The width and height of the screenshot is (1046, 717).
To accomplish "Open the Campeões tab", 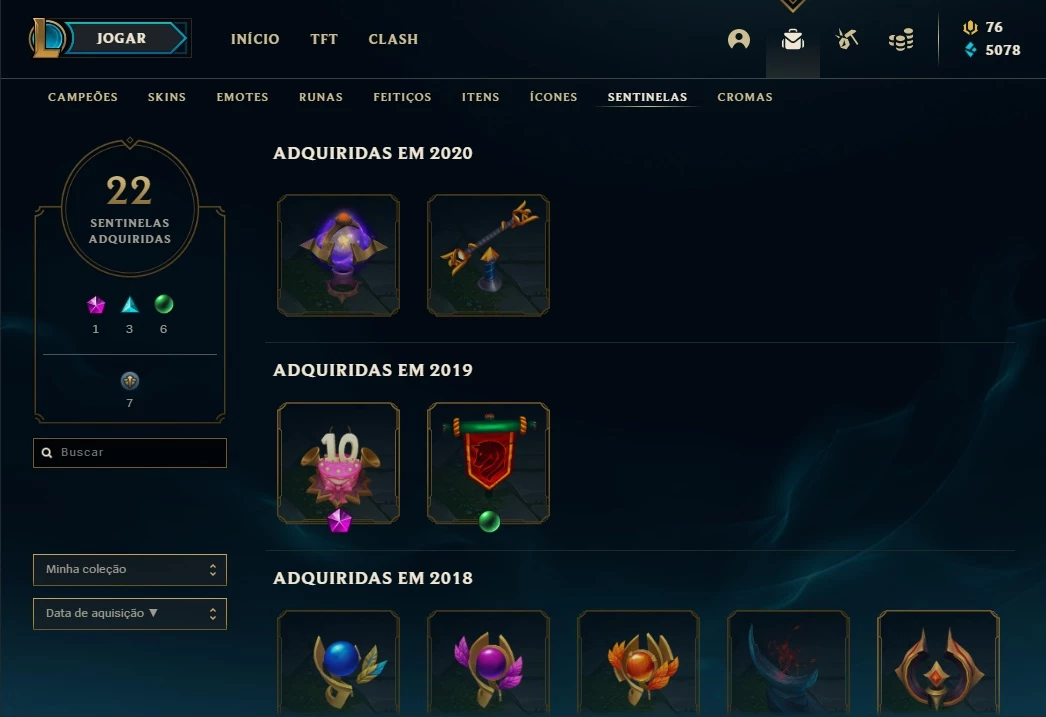I will point(83,97).
